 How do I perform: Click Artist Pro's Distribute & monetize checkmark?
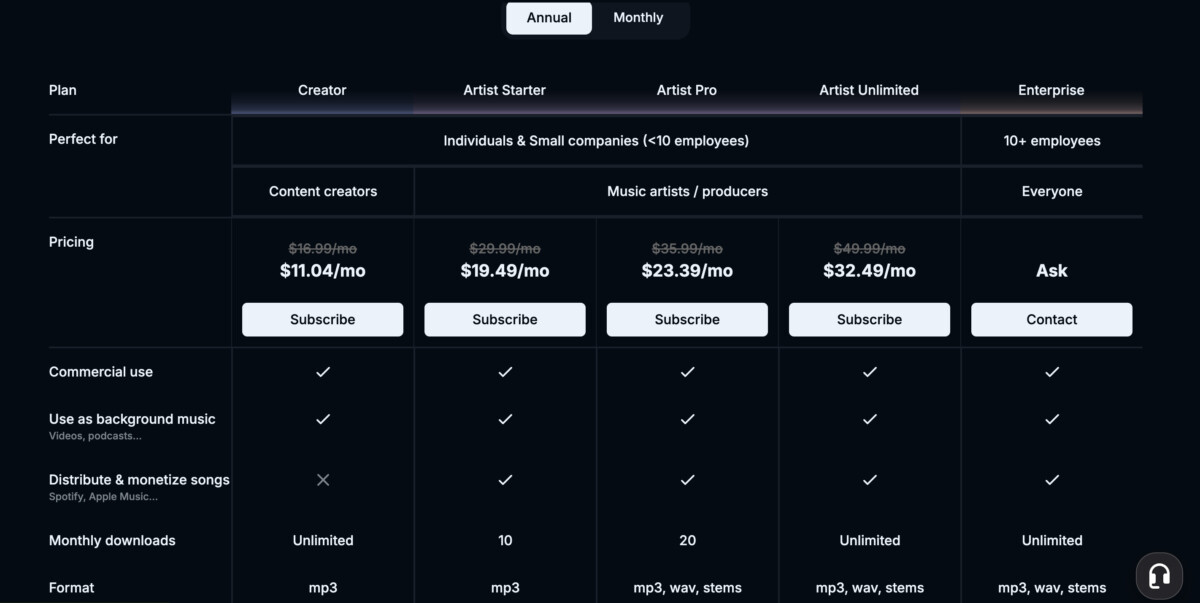point(687,480)
